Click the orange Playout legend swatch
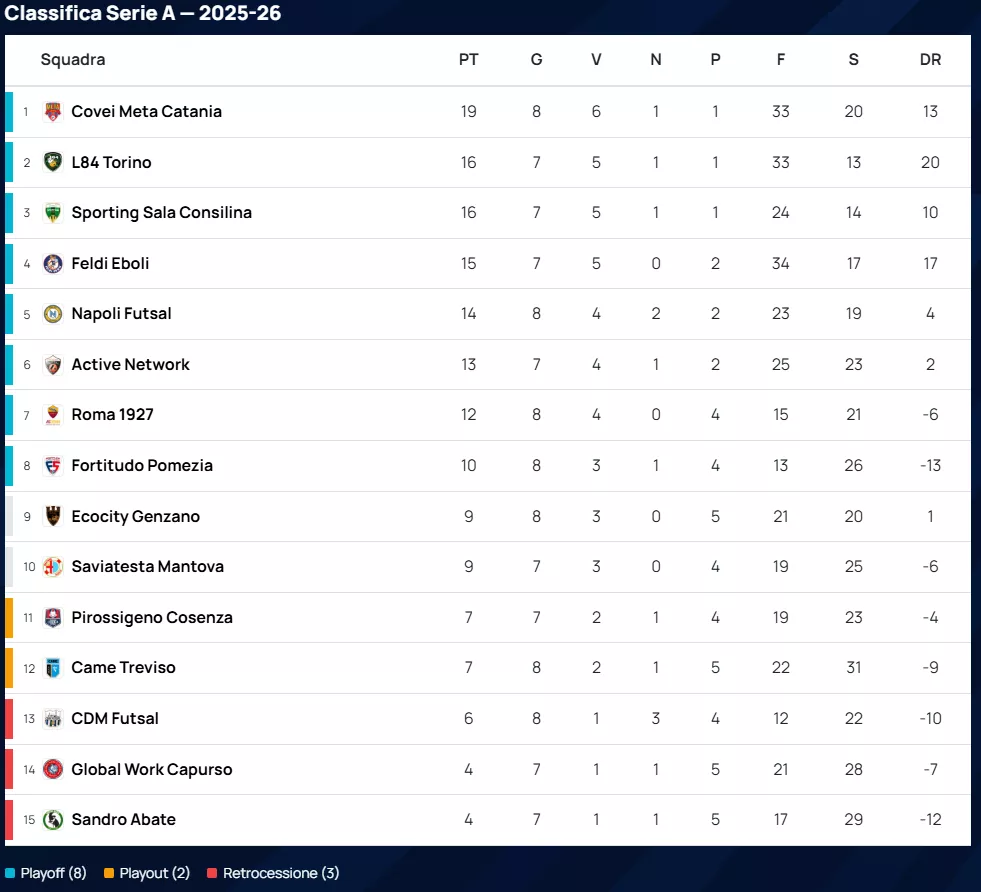981x892 pixels. point(109,873)
